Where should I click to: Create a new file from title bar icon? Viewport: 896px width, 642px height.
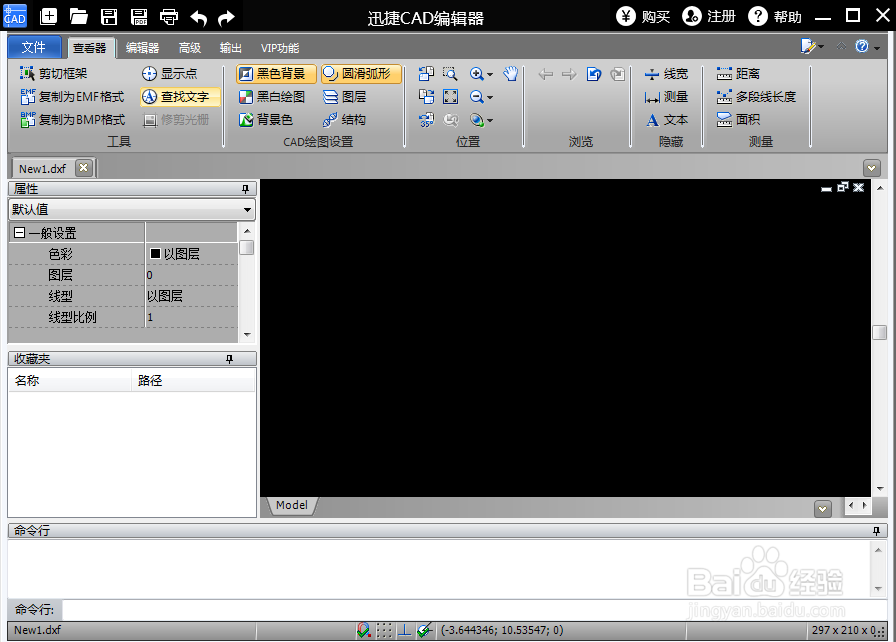click(48, 17)
